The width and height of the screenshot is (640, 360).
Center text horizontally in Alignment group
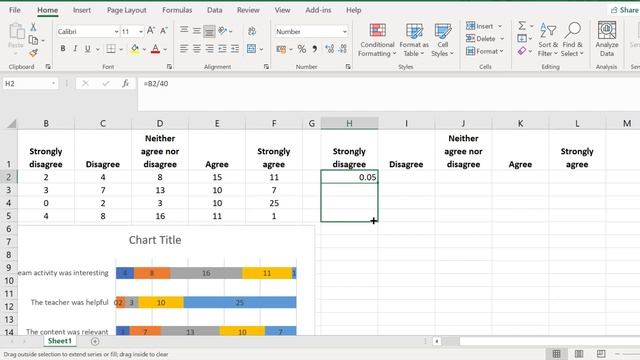(x=197, y=49)
